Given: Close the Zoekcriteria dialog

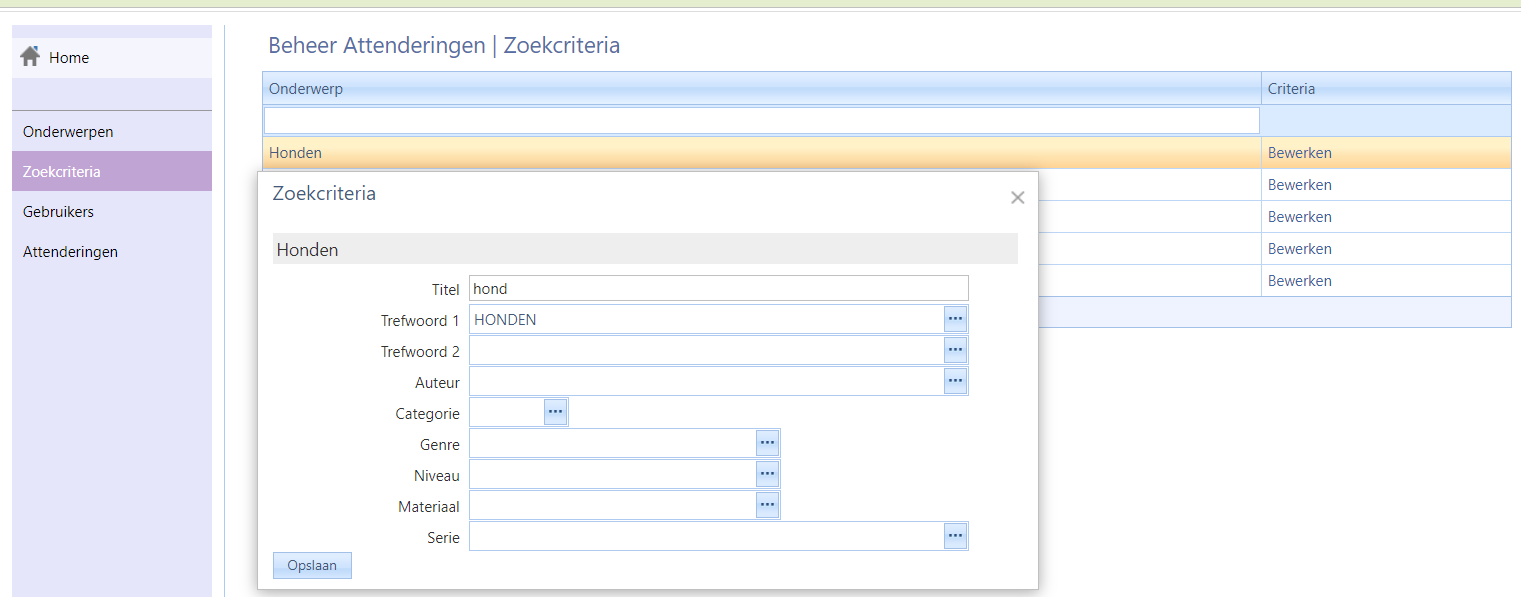Looking at the screenshot, I should click(1017, 198).
